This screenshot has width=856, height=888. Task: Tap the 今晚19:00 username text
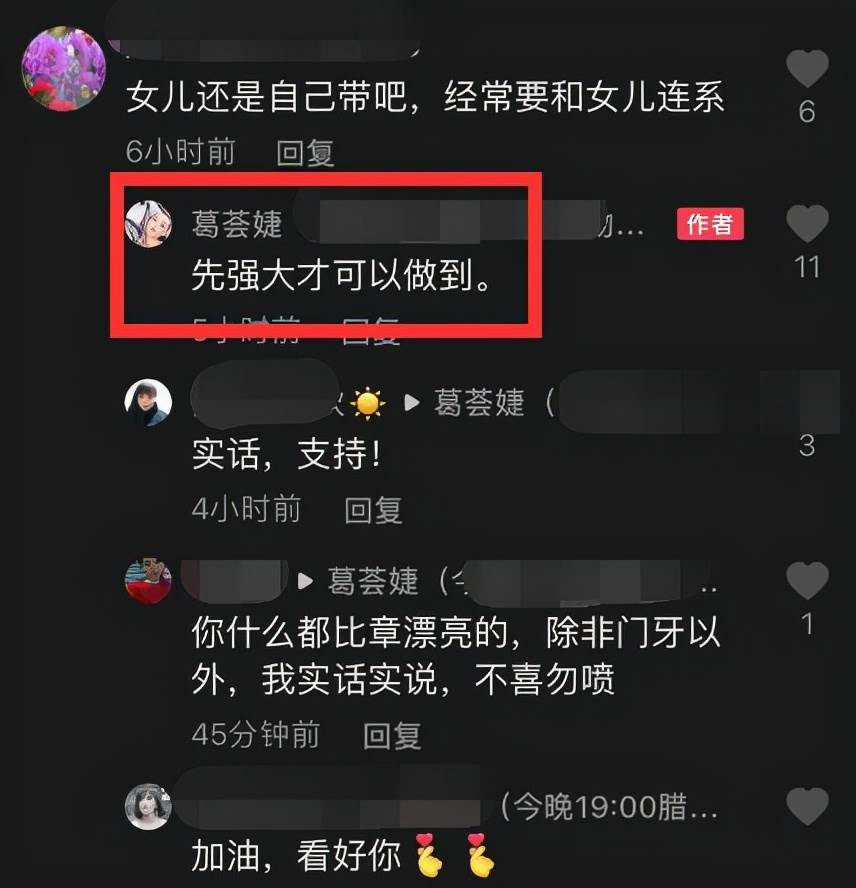point(610,806)
